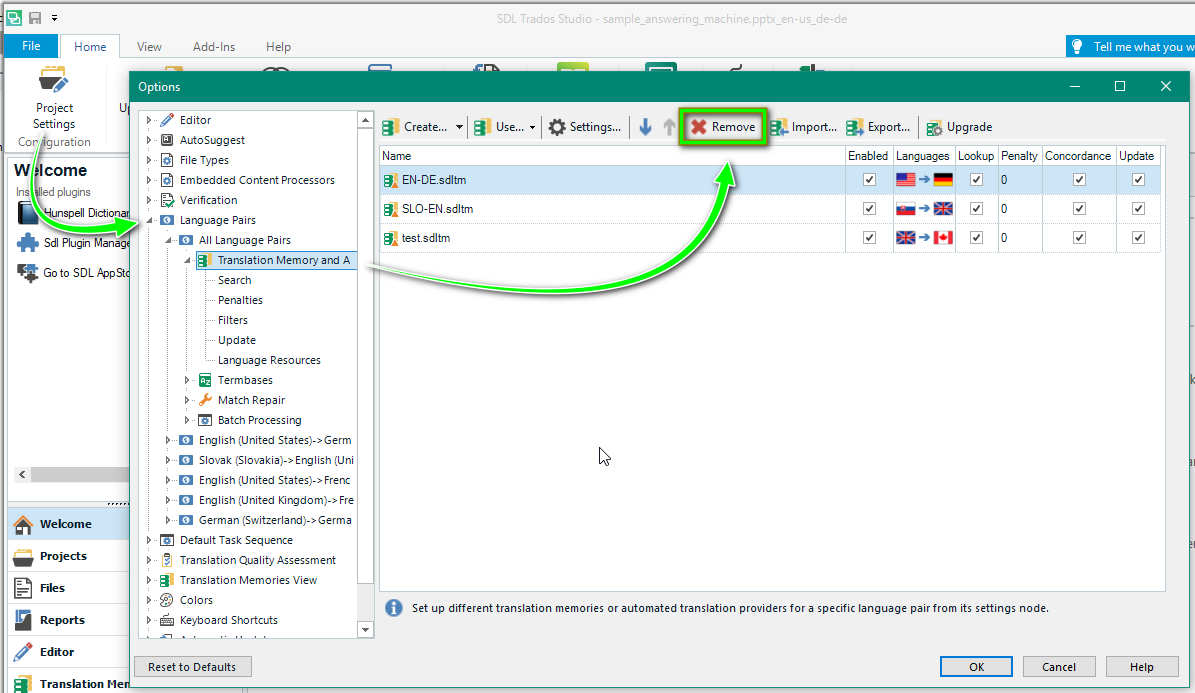Click the options tree scroll up arrow
The image size is (1195, 693).
[x=366, y=120]
